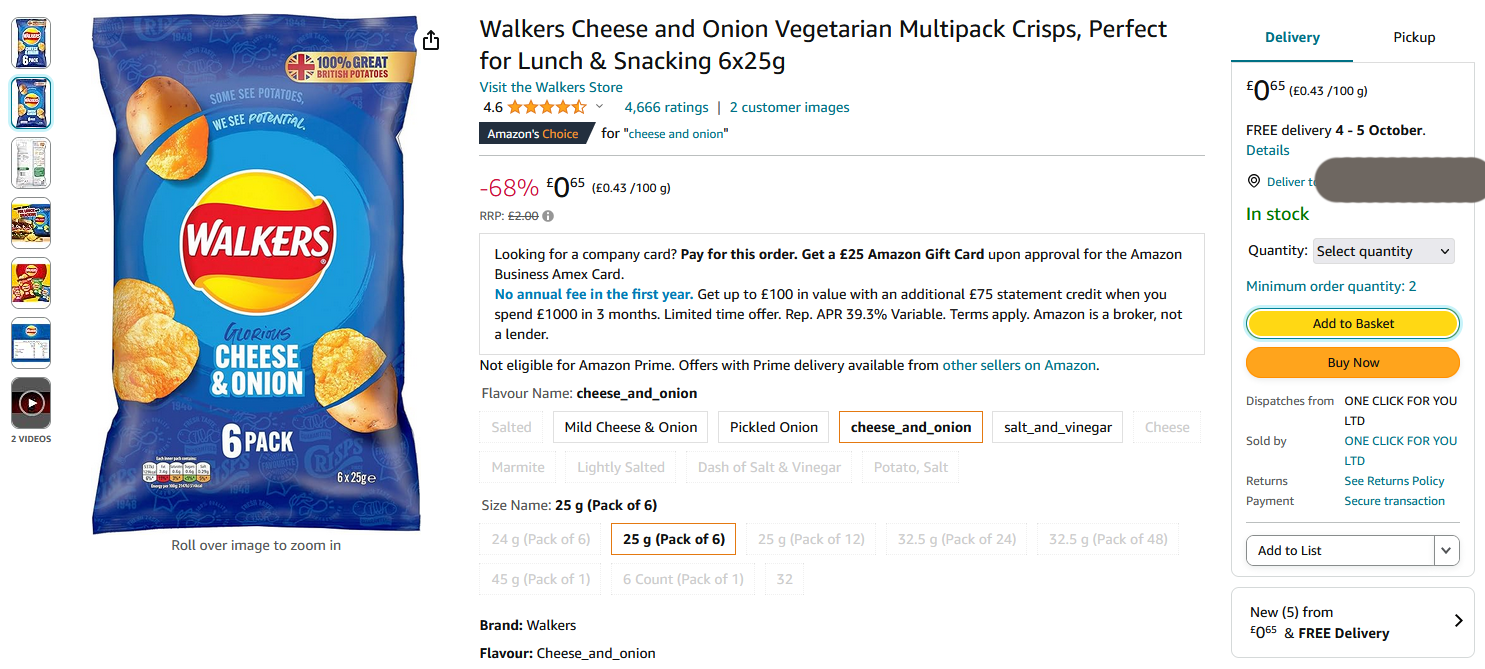This screenshot has height=669, width=1485.
Task: Click the RRP info icon
Action: (x=548, y=216)
